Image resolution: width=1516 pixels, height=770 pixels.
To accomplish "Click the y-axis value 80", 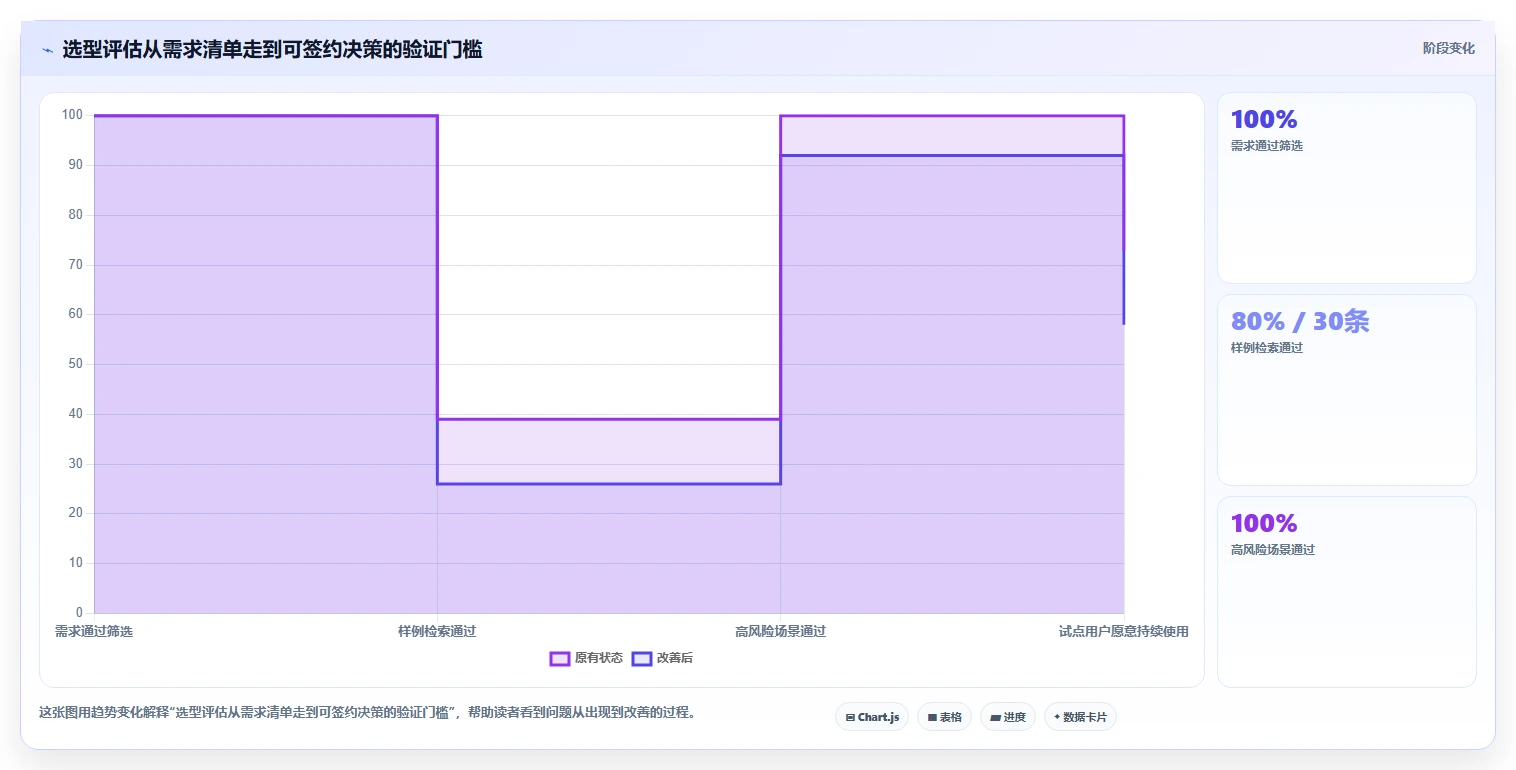I will point(76,215).
